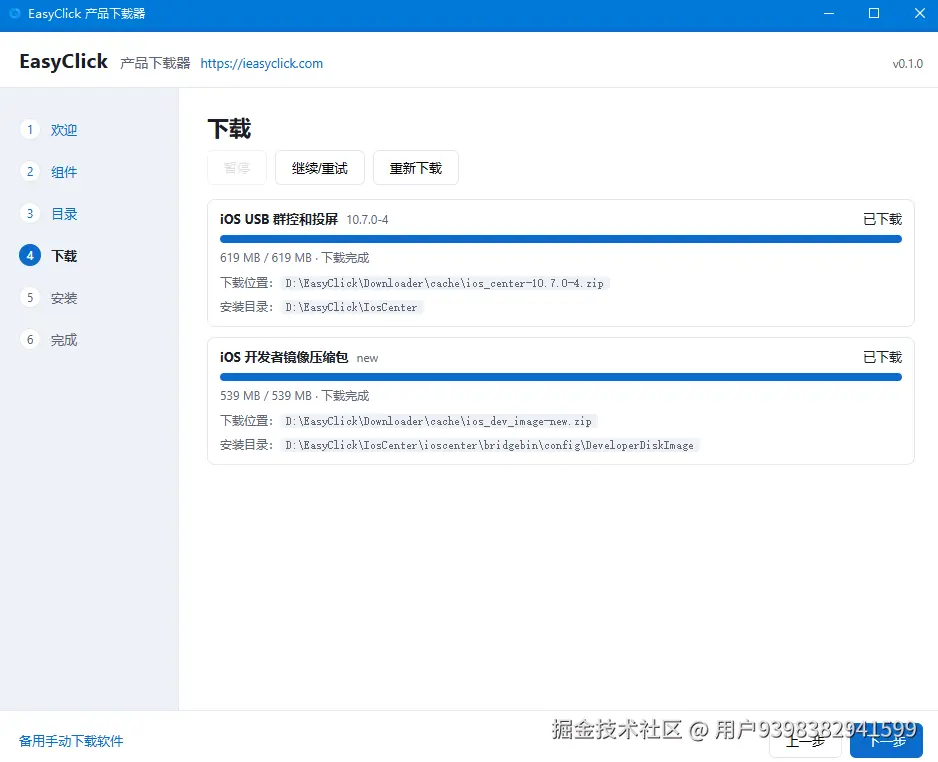Click the 继续/重试 button
The width and height of the screenshot is (938, 762).
pos(319,168)
